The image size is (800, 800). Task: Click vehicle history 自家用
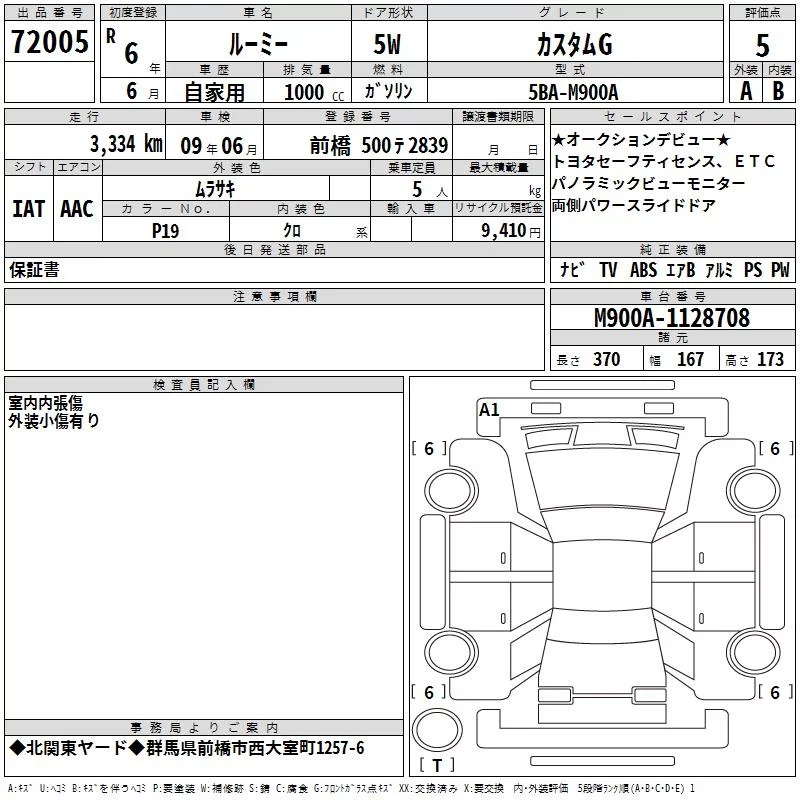pos(214,92)
